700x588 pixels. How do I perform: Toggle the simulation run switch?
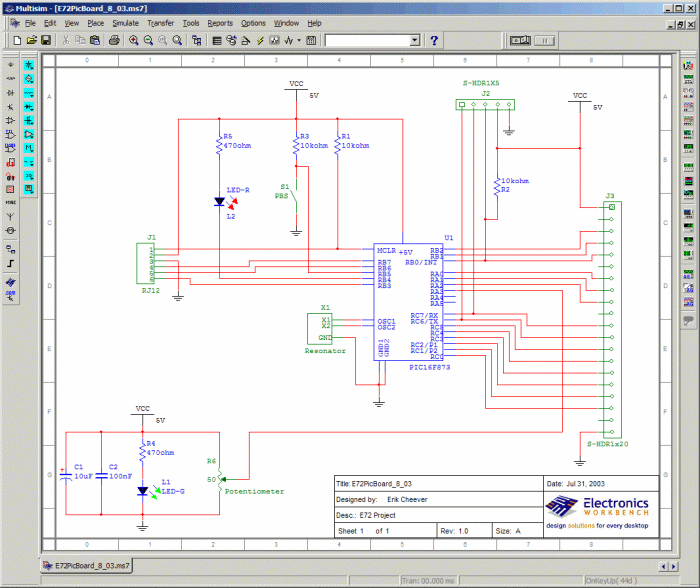[x=520, y=41]
